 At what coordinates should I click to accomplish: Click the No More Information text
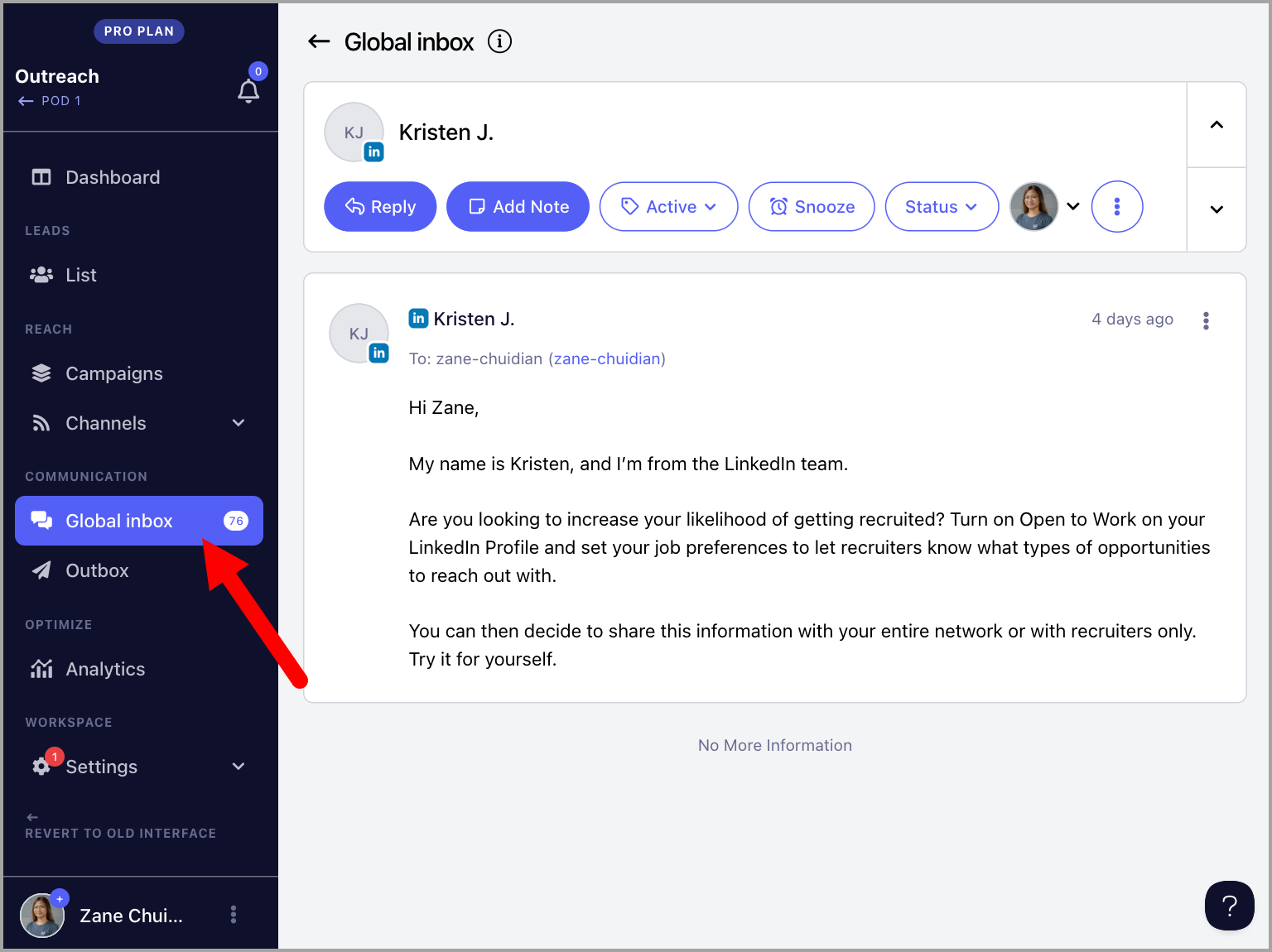point(775,745)
